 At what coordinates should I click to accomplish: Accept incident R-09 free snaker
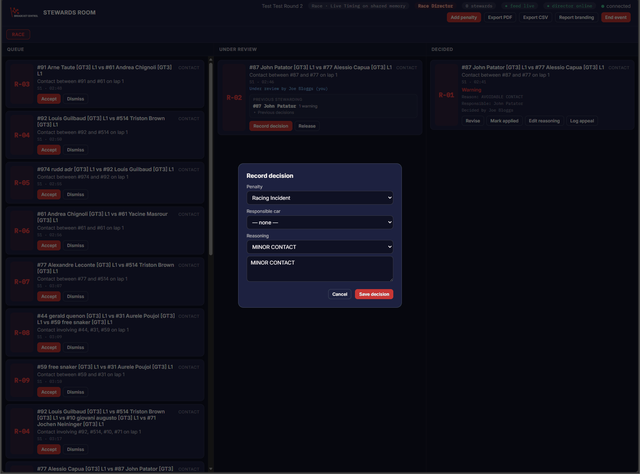pos(49,392)
